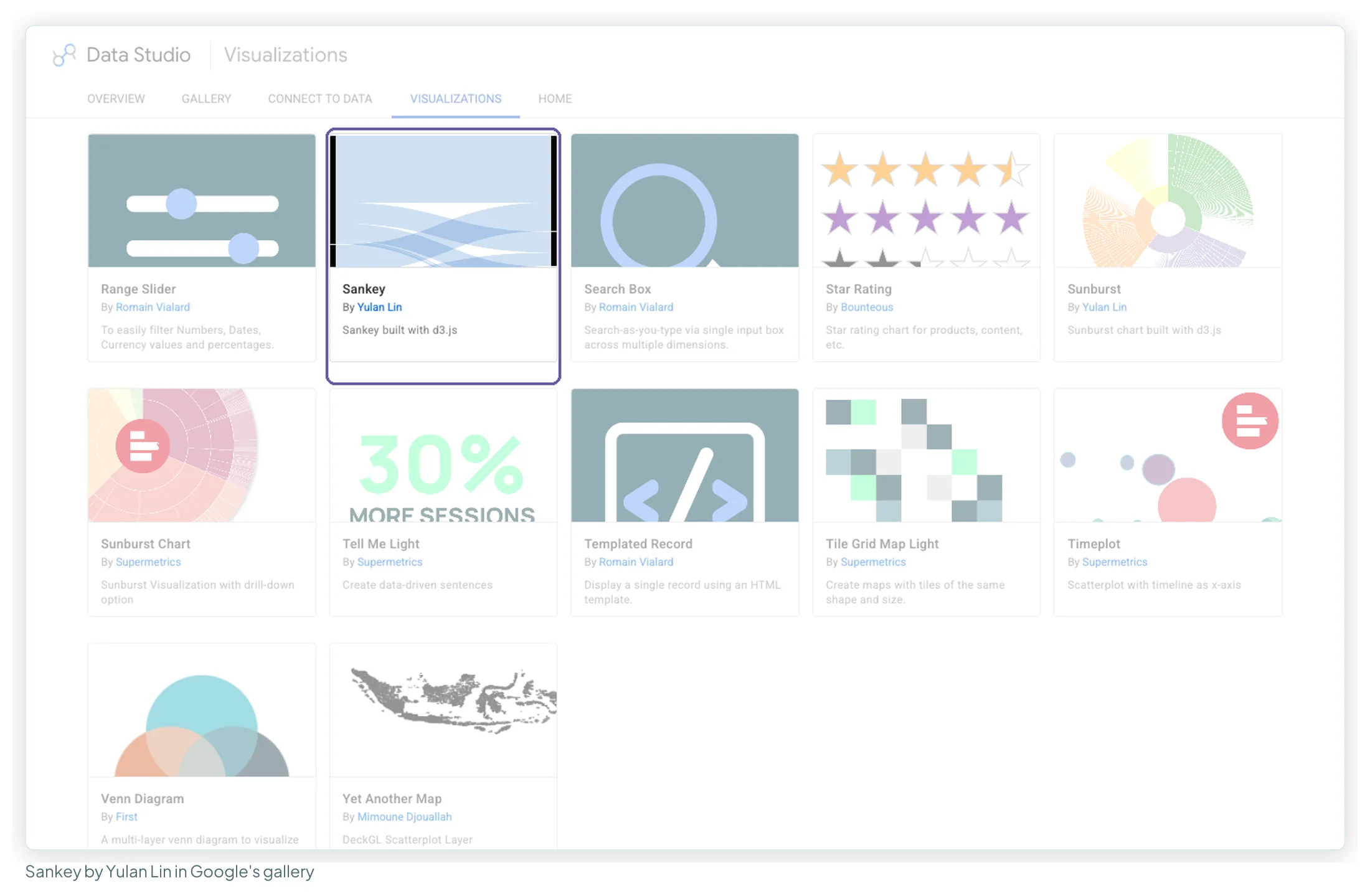Open the Sunburst Chart thumbnail by Supermetrics
The width and height of the screenshot is (1370, 896).
point(202,455)
